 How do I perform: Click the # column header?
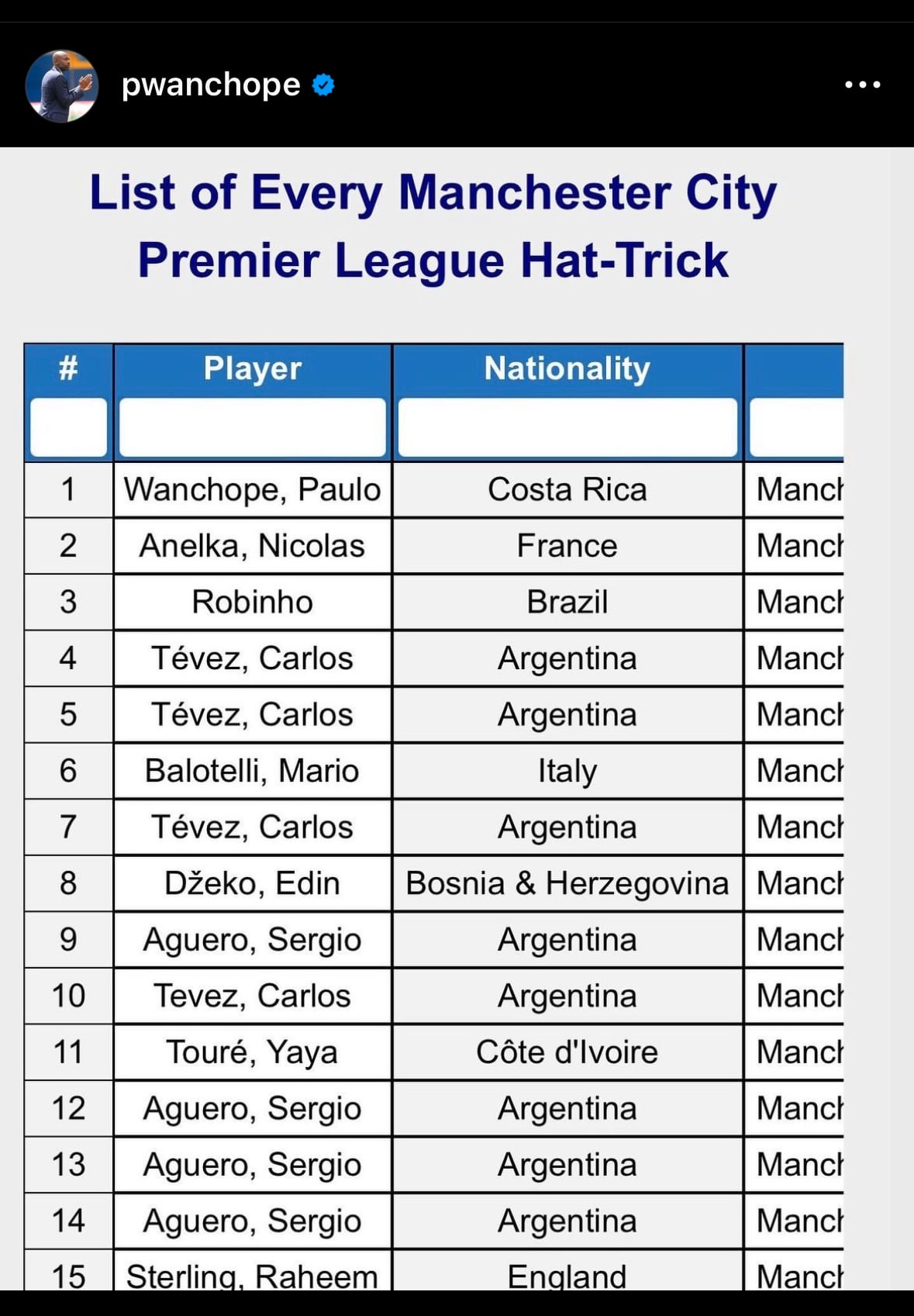[x=68, y=368]
